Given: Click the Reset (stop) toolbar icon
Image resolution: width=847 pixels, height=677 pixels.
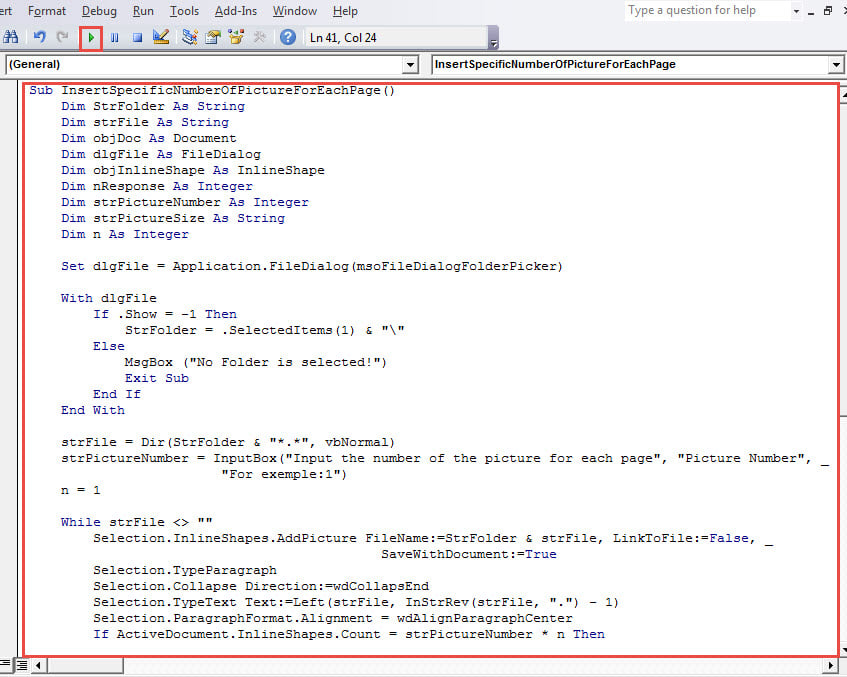Looking at the screenshot, I should [137, 38].
